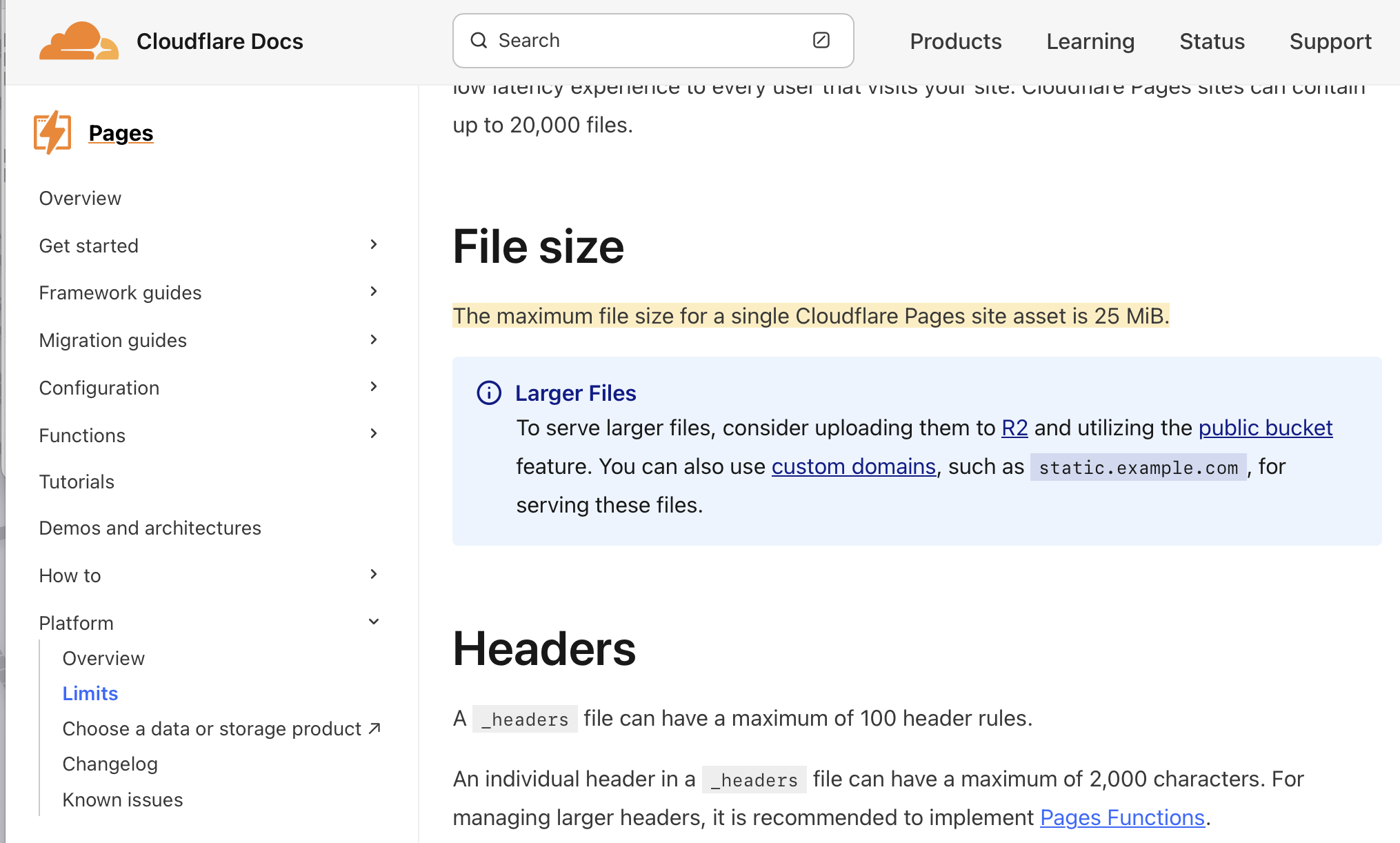Click the slash shortcut icon in search
The height and width of the screenshot is (843, 1400).
[821, 41]
